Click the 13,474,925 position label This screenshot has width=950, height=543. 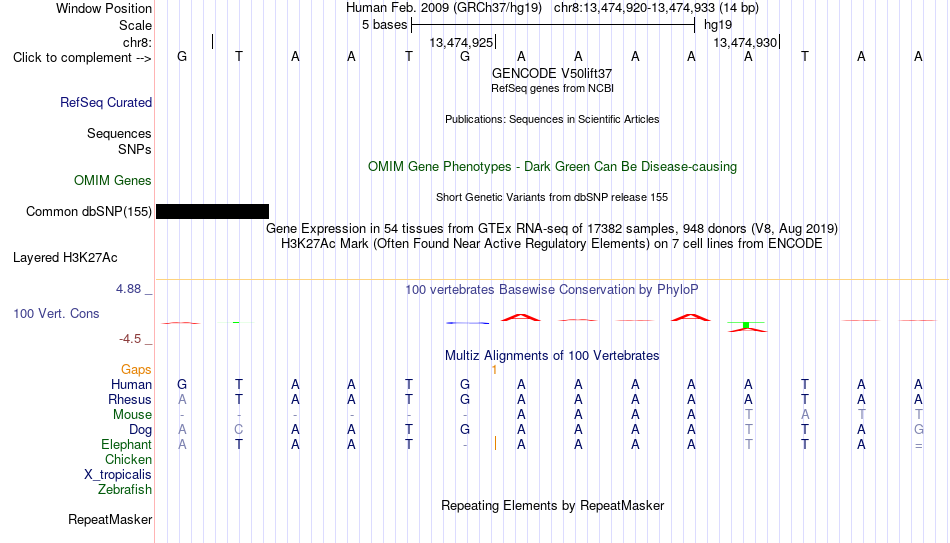461,42
